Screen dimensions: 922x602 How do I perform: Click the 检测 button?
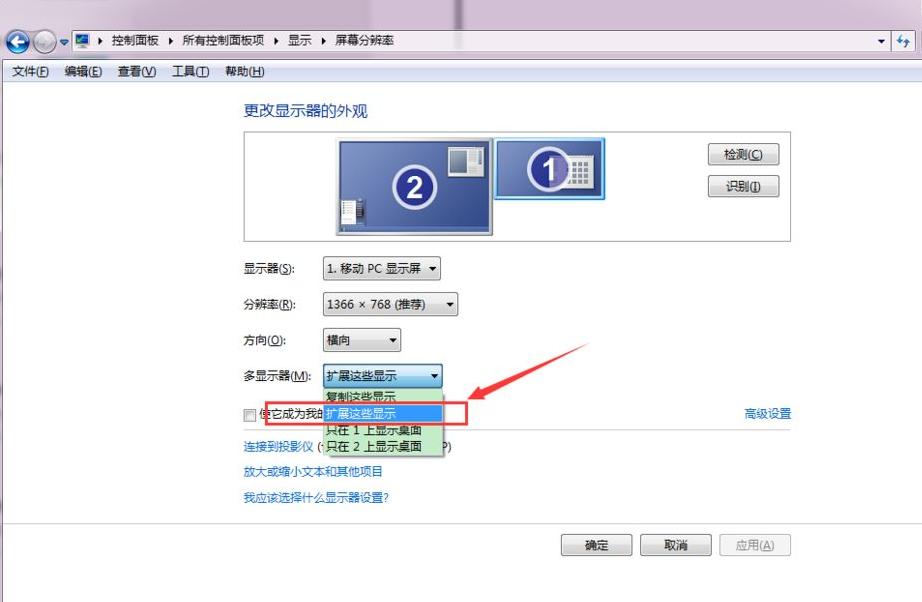pyautogui.click(x=743, y=154)
